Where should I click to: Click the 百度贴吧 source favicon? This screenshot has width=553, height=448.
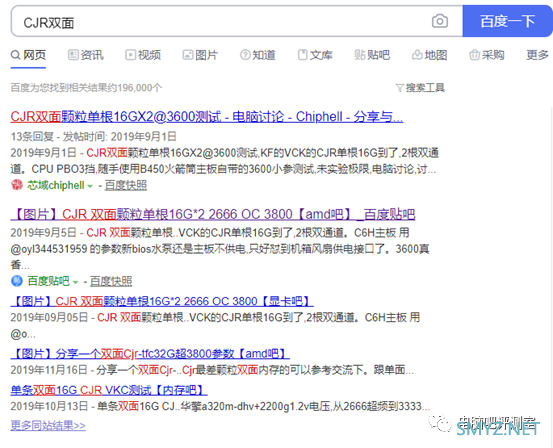(x=17, y=281)
